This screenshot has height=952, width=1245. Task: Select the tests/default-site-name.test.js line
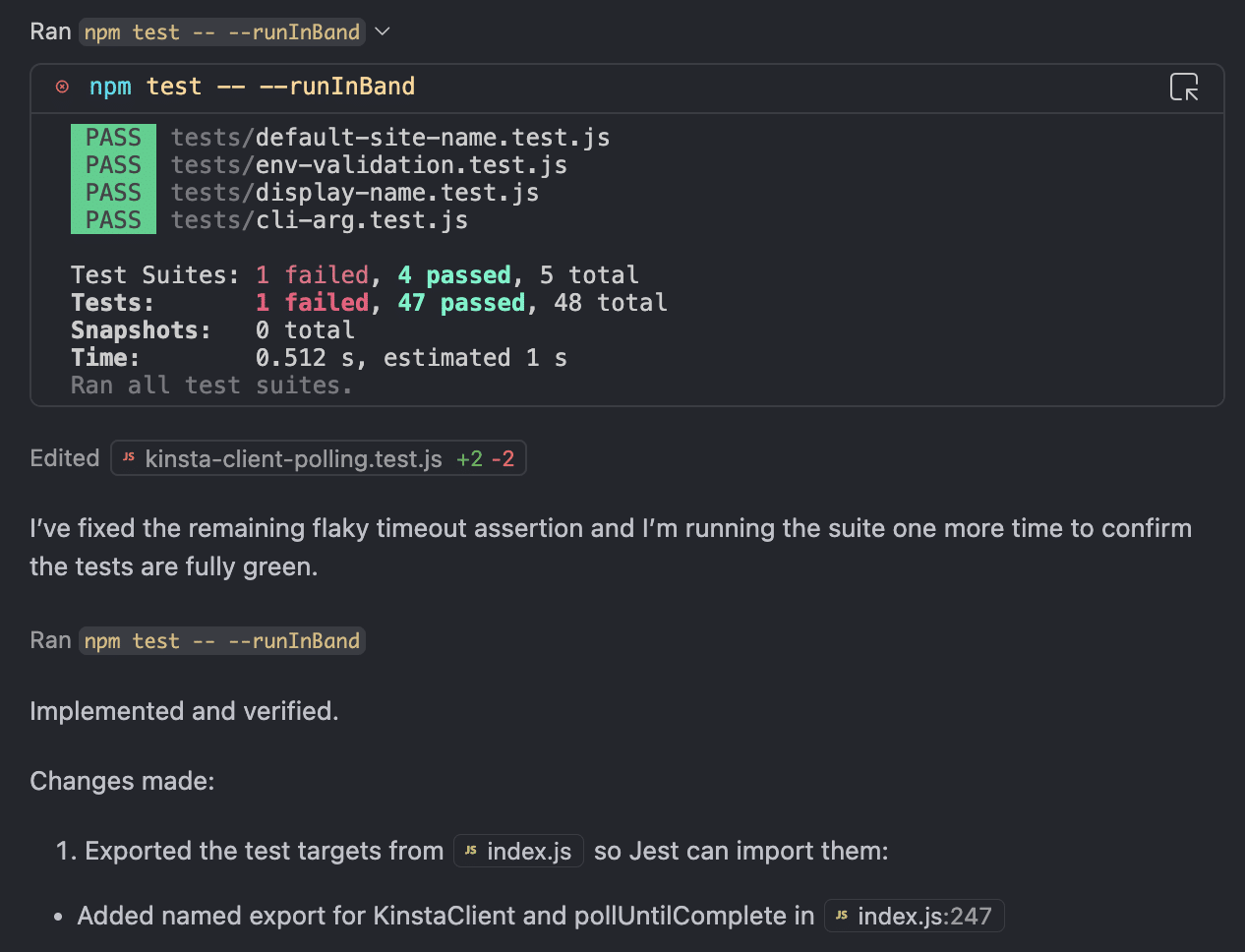[x=390, y=138]
